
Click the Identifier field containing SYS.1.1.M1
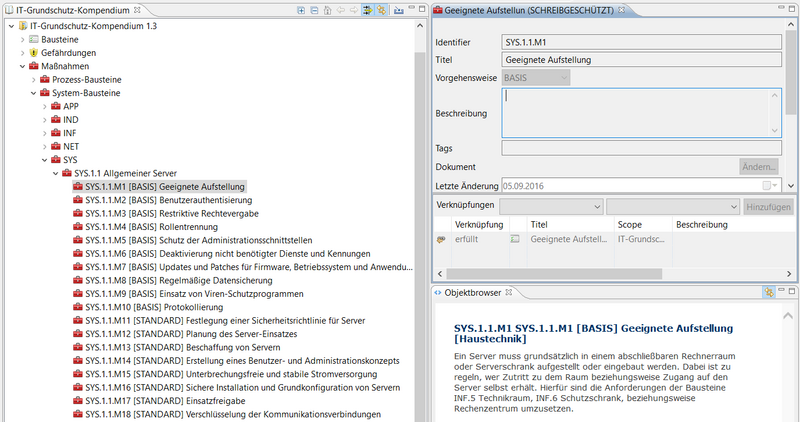641,42
